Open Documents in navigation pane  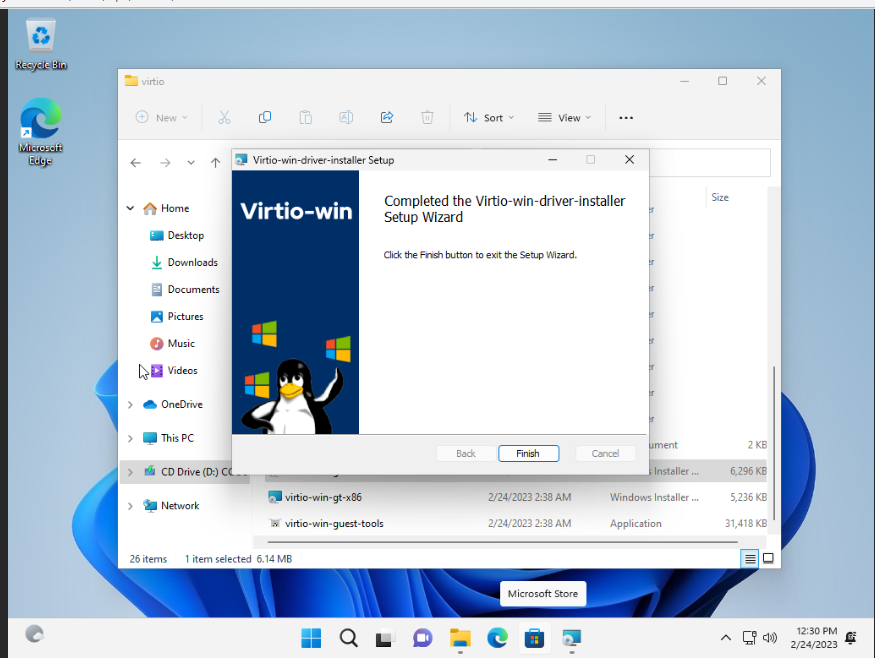tap(185, 290)
